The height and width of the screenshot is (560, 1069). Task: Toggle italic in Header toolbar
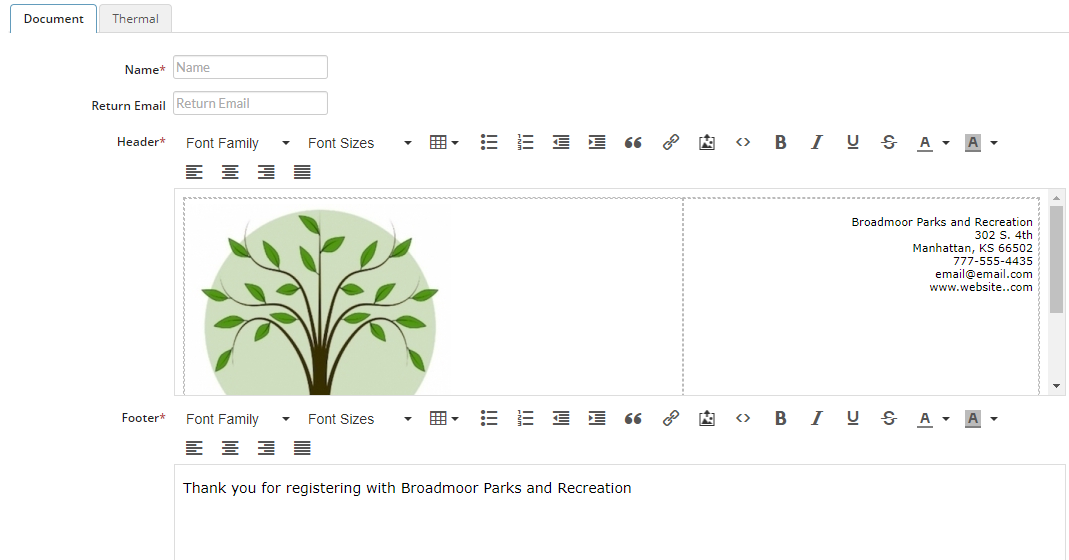(817, 142)
